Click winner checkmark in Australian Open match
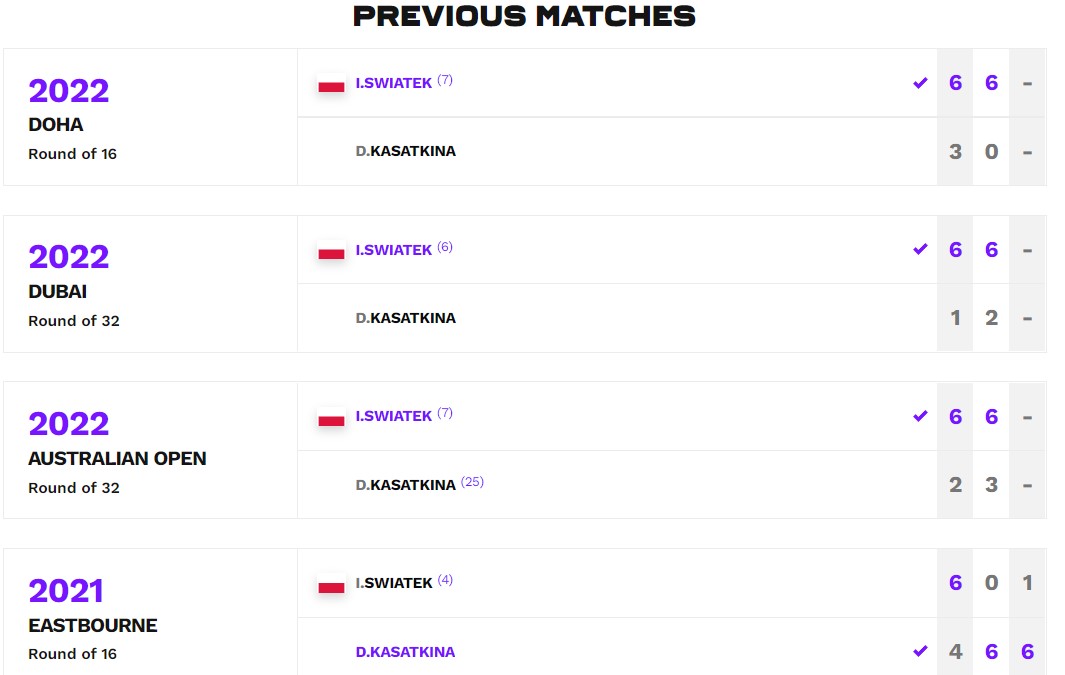The image size is (1065, 675). pyautogui.click(x=920, y=416)
